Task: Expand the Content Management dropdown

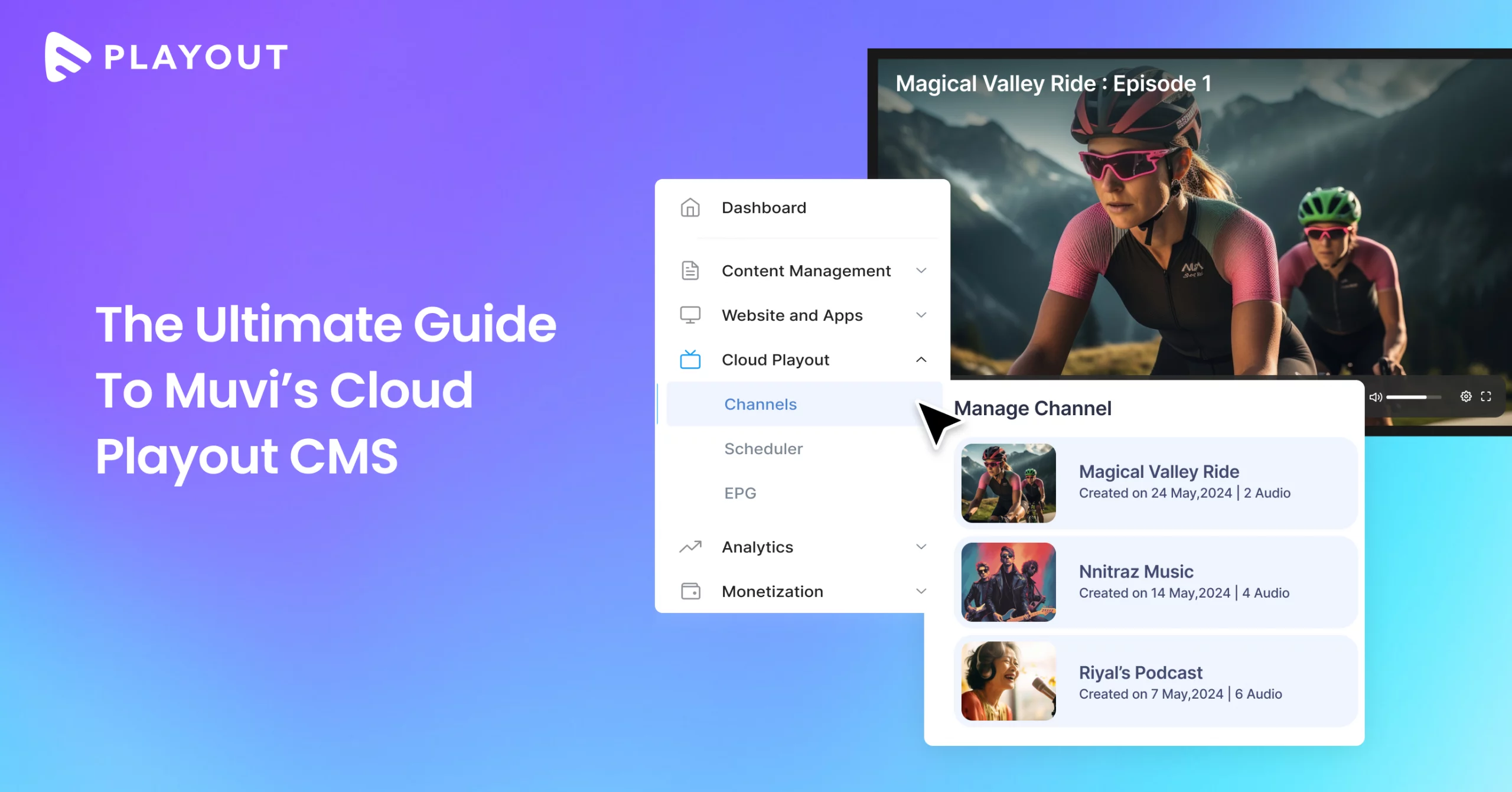Action: coord(922,270)
